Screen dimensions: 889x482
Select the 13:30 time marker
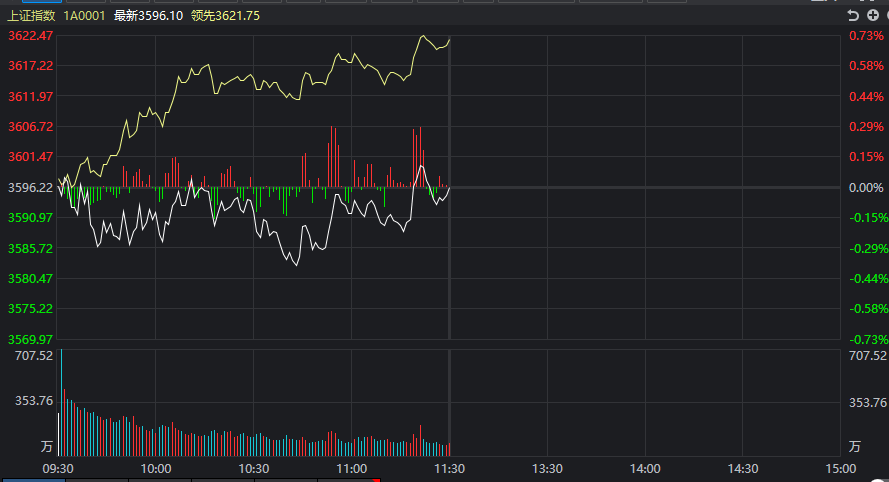547,468
